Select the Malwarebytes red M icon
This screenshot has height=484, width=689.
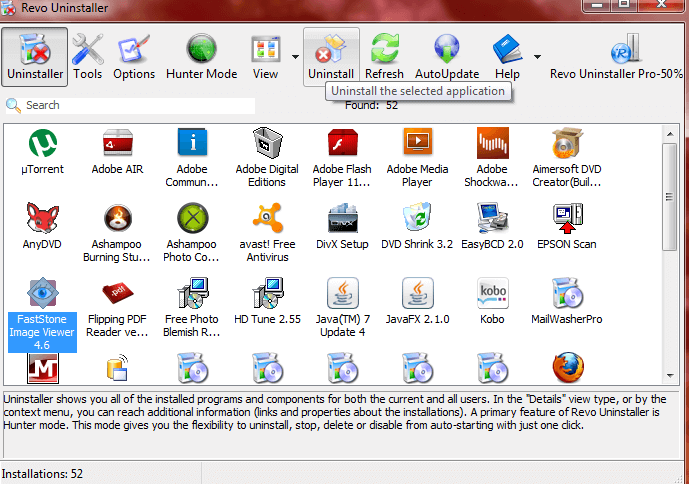tap(43, 368)
